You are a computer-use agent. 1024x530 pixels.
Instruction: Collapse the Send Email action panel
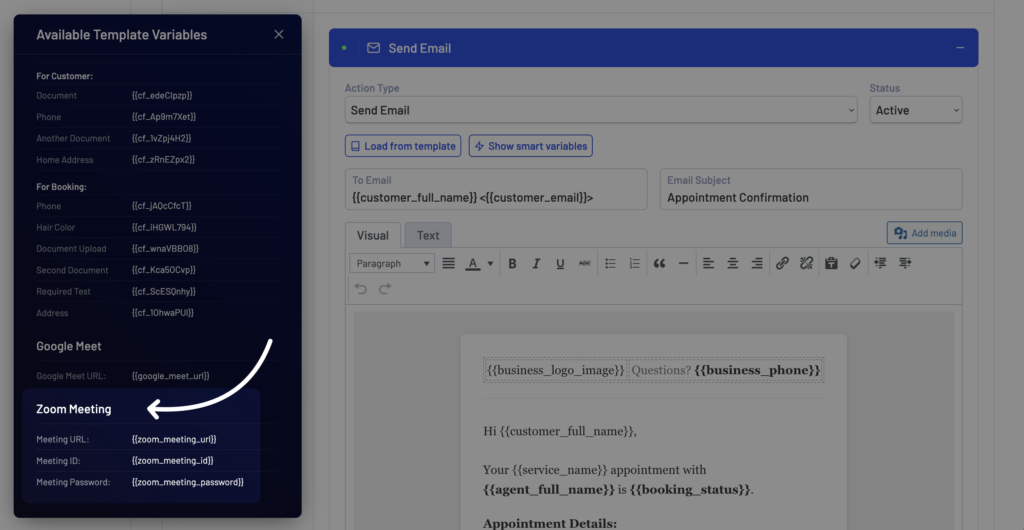960,48
